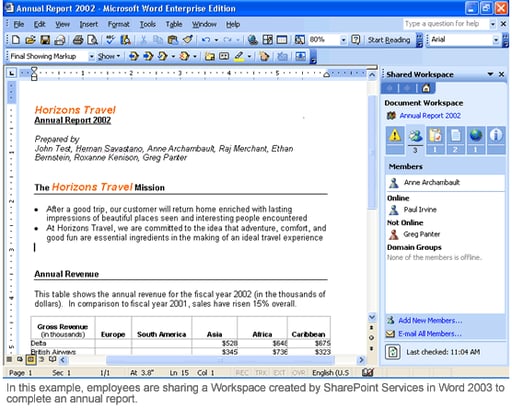Open the Tasks tab in Shared Workspace
Viewport: 512px width, 408px height.
435,140
